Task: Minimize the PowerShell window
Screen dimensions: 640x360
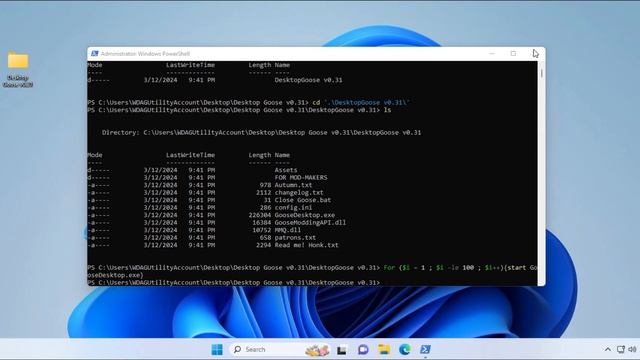Action: [x=492, y=53]
